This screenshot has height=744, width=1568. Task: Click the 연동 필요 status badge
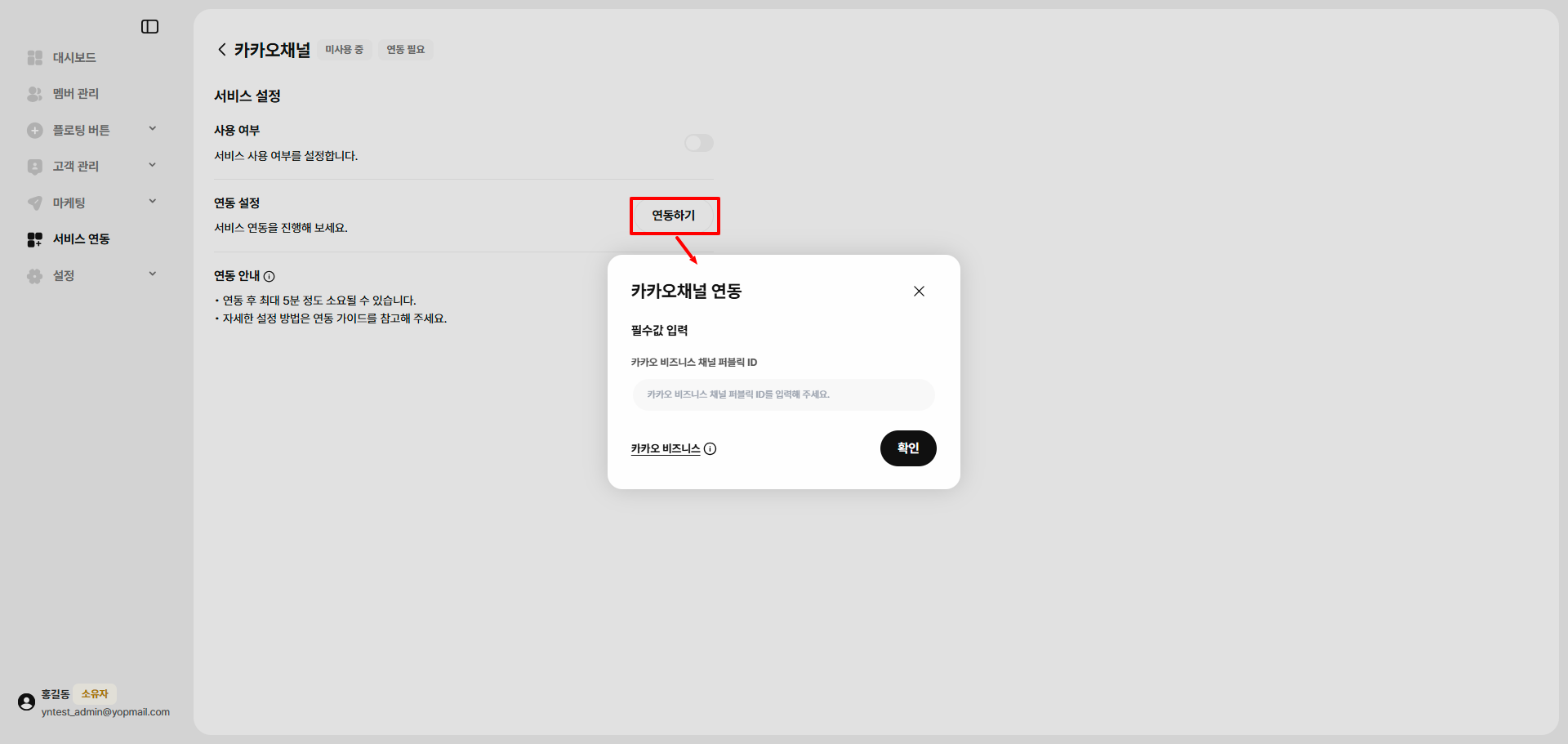point(406,50)
